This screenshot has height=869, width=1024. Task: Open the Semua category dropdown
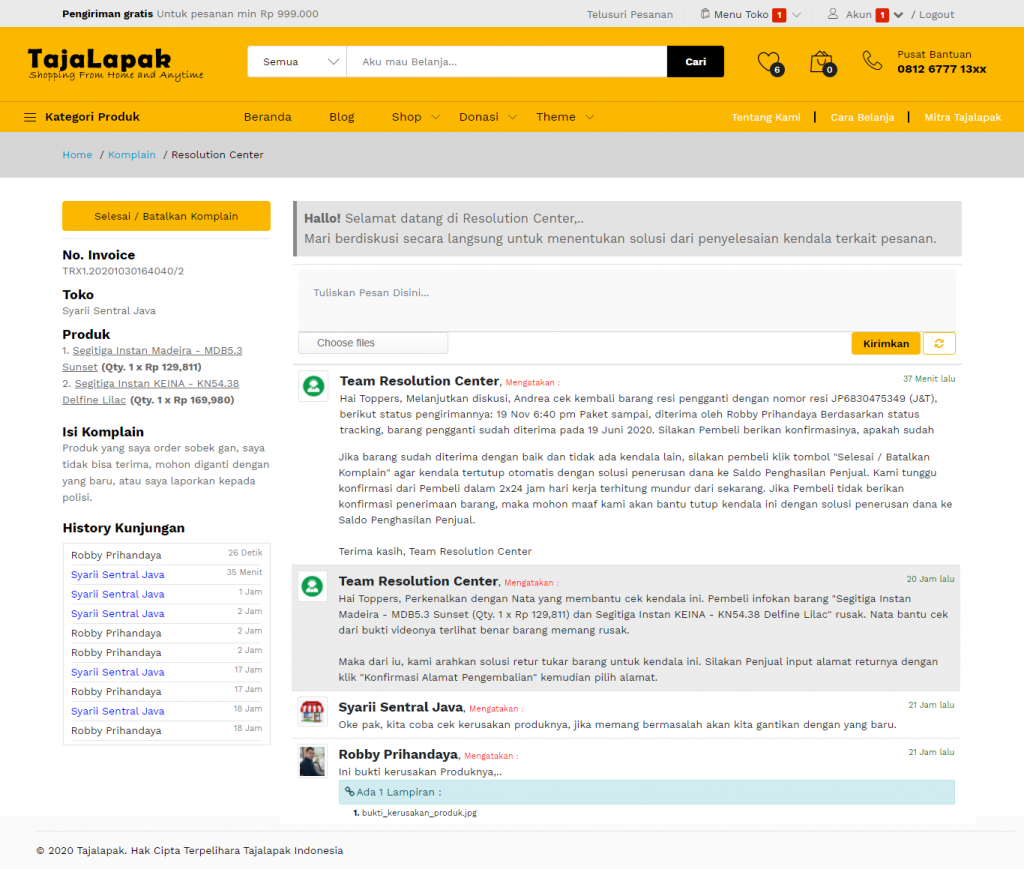pos(297,61)
